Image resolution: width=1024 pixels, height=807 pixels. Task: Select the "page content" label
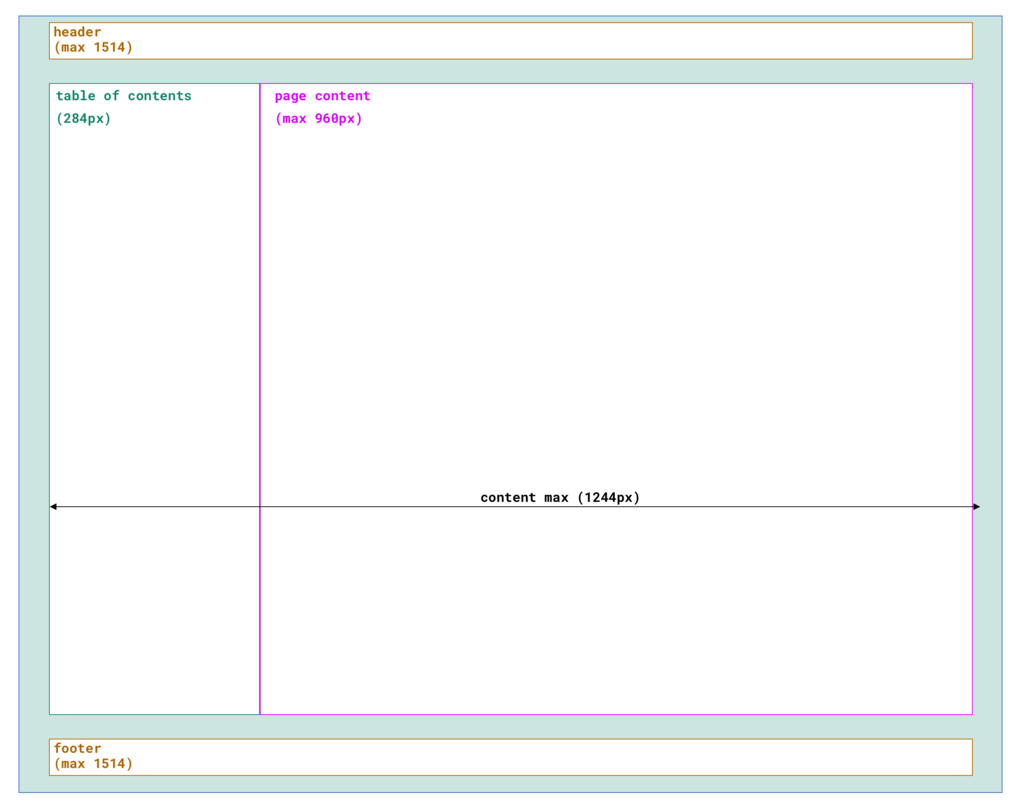point(322,96)
